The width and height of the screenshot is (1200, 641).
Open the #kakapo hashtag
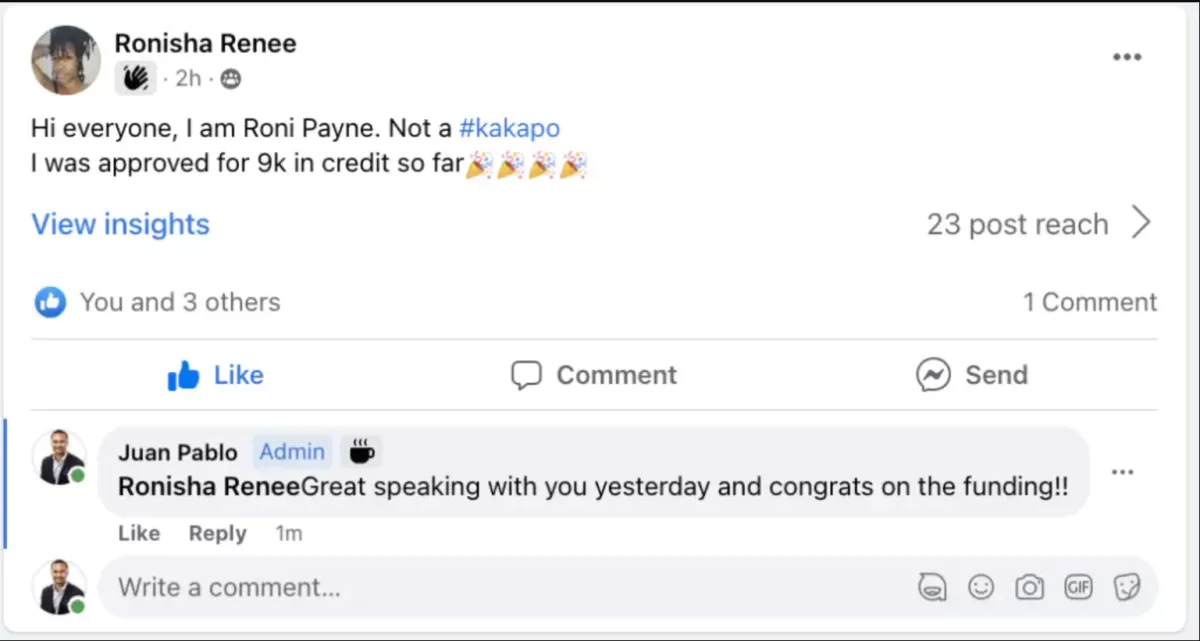(x=509, y=128)
